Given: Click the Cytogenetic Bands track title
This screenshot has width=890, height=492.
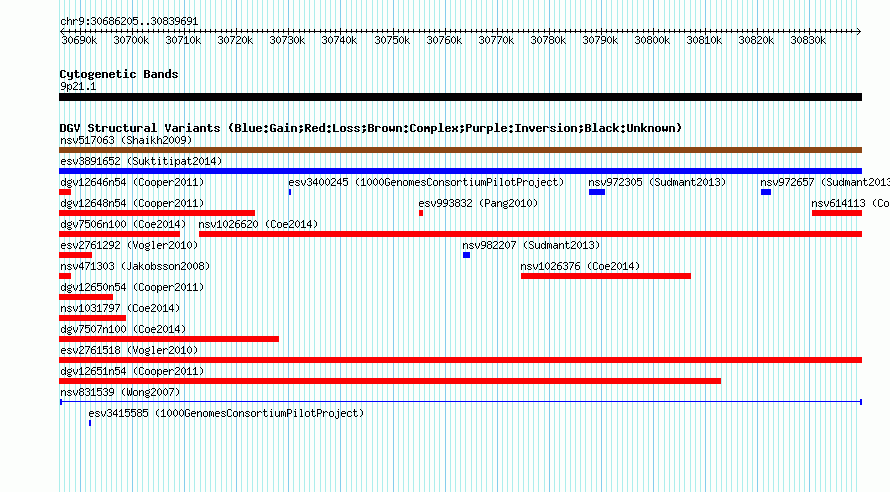Looking at the screenshot, I should [x=119, y=74].
